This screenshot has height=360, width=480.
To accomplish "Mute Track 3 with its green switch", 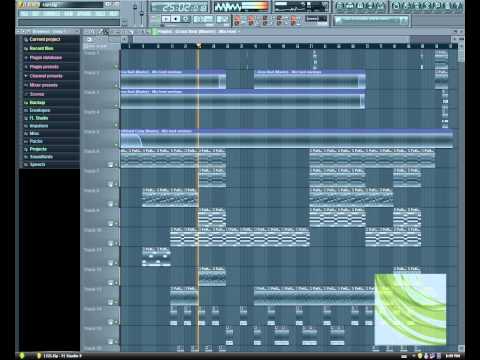I will 116,105.
